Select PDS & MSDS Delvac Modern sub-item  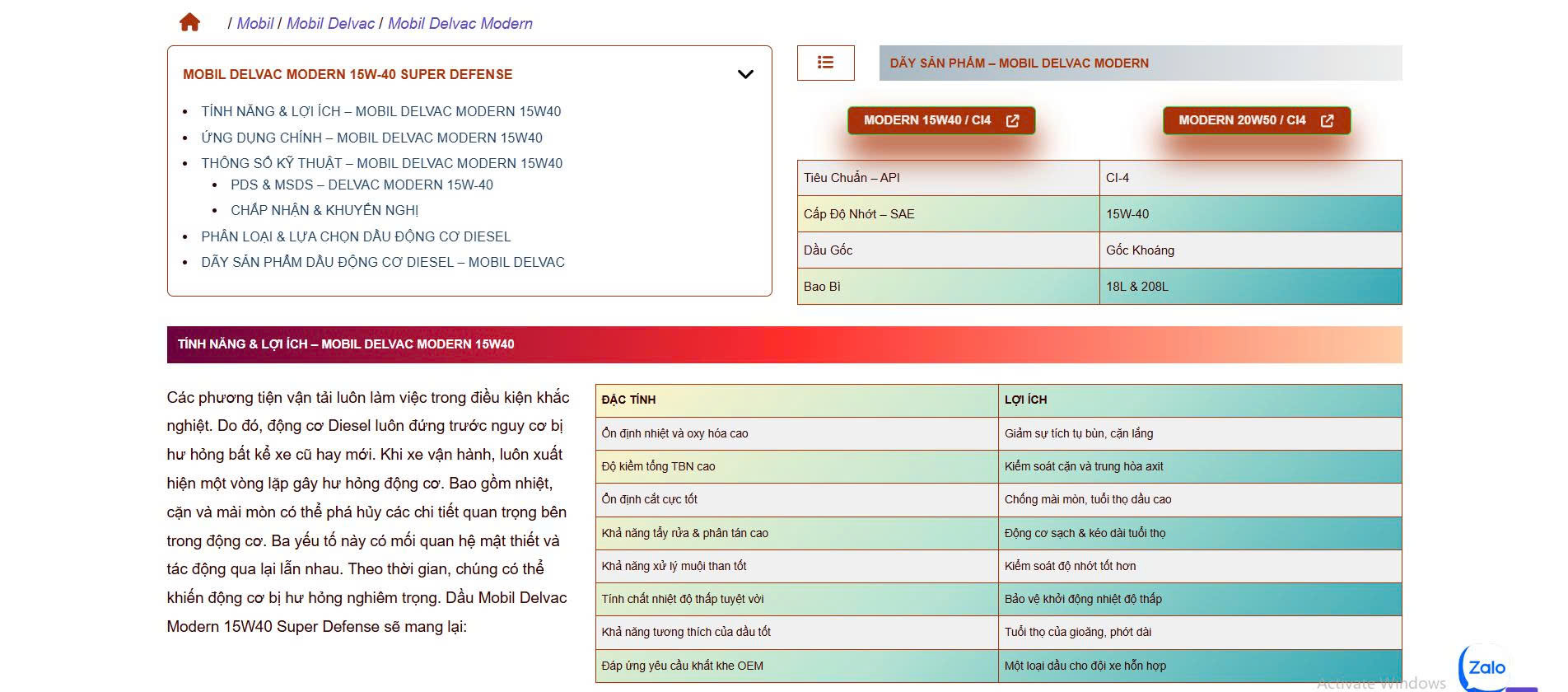pos(362,185)
